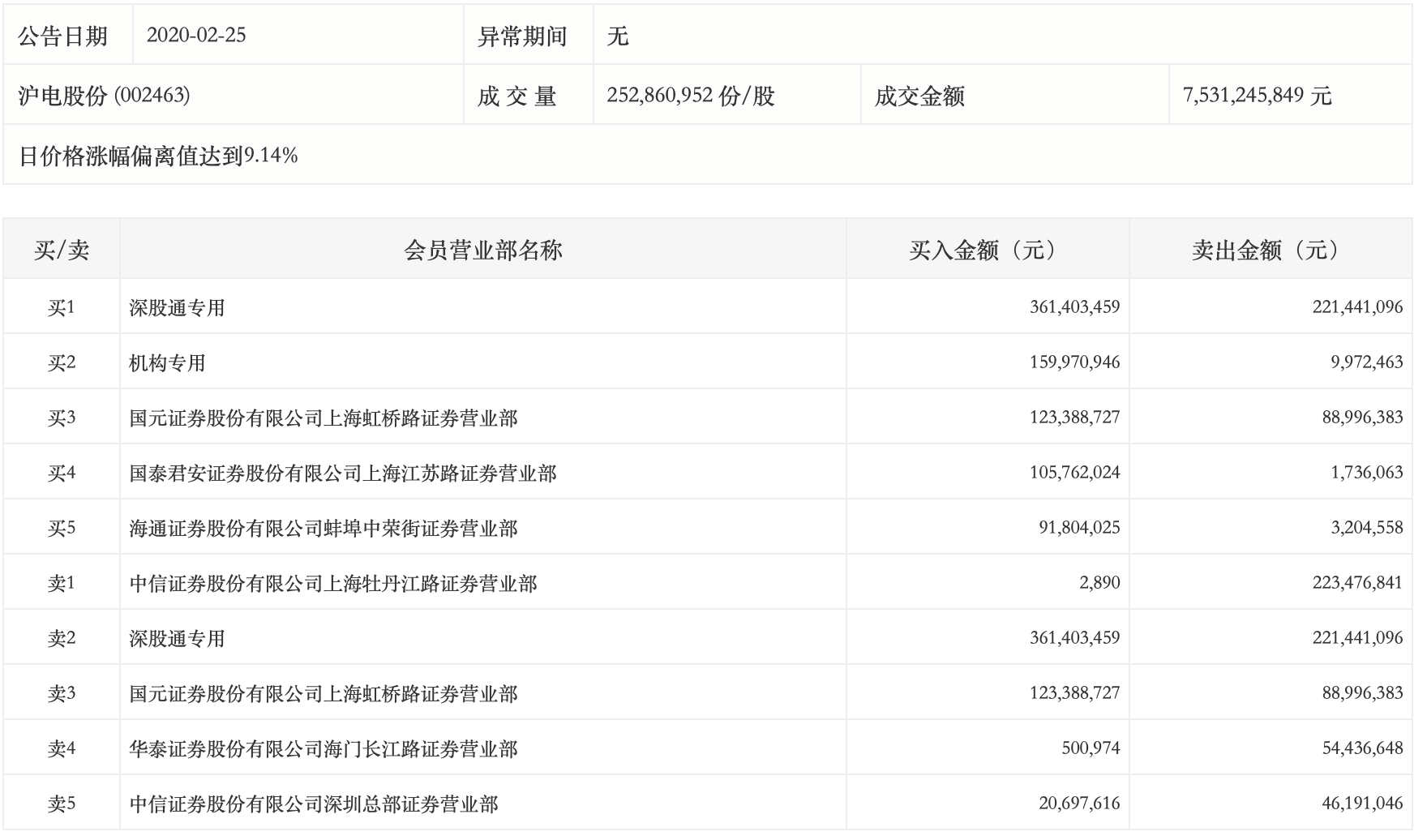Image resolution: width=1427 pixels, height=840 pixels.
Task: Select the 买2 row label
Action: coord(62,362)
